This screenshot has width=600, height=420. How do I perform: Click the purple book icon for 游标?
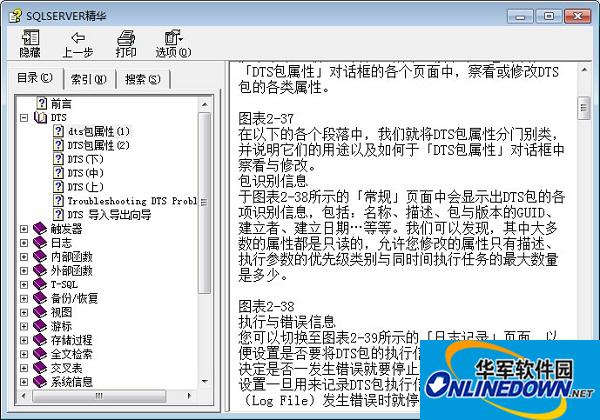click(x=40, y=326)
